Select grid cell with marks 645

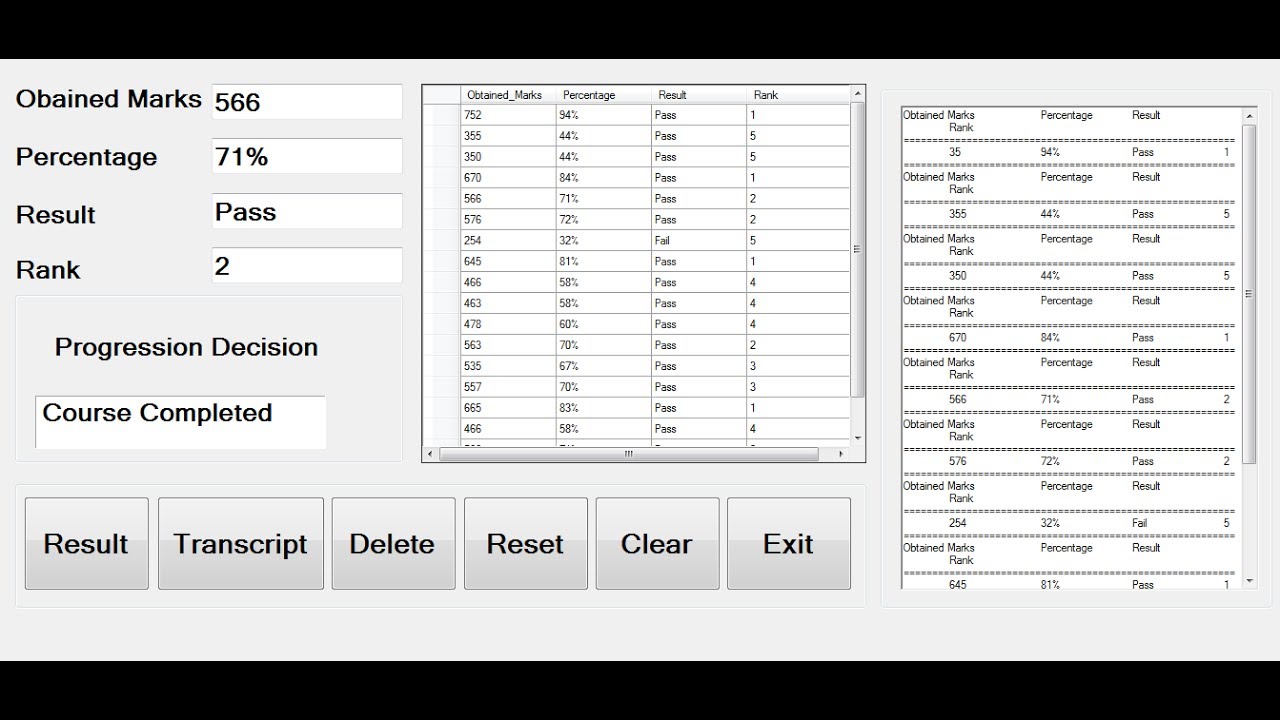(x=508, y=262)
